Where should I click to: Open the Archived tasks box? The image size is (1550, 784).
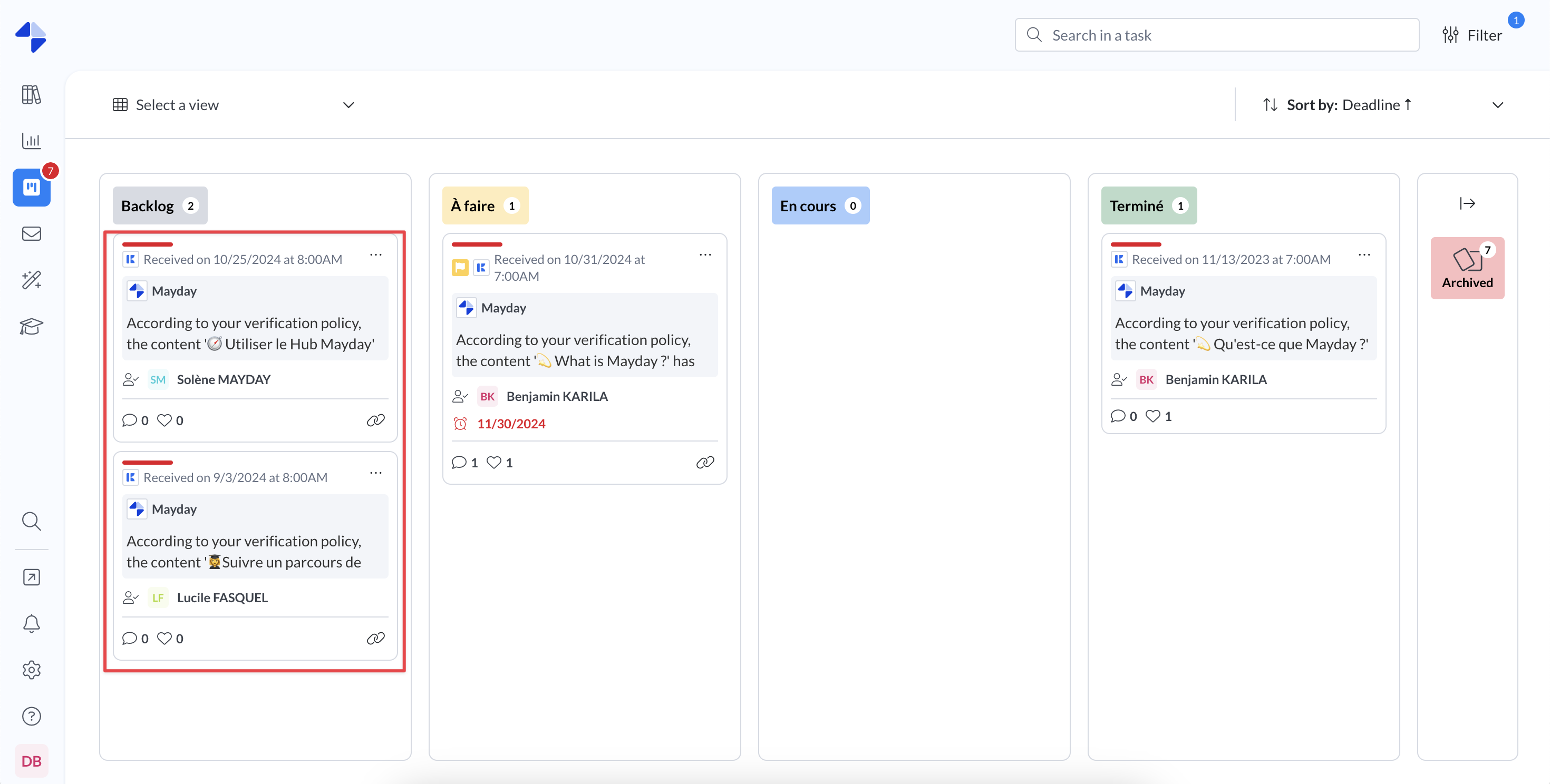[x=1467, y=268]
